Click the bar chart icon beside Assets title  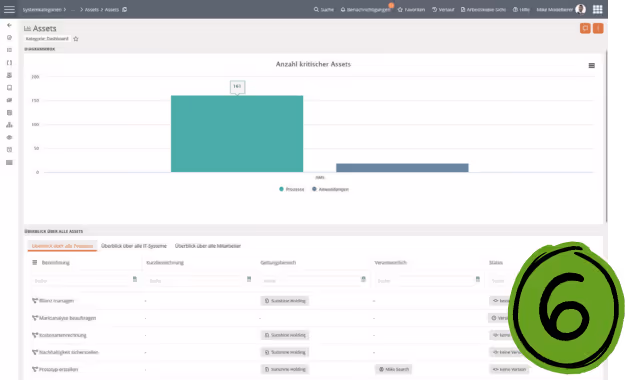coord(27,29)
